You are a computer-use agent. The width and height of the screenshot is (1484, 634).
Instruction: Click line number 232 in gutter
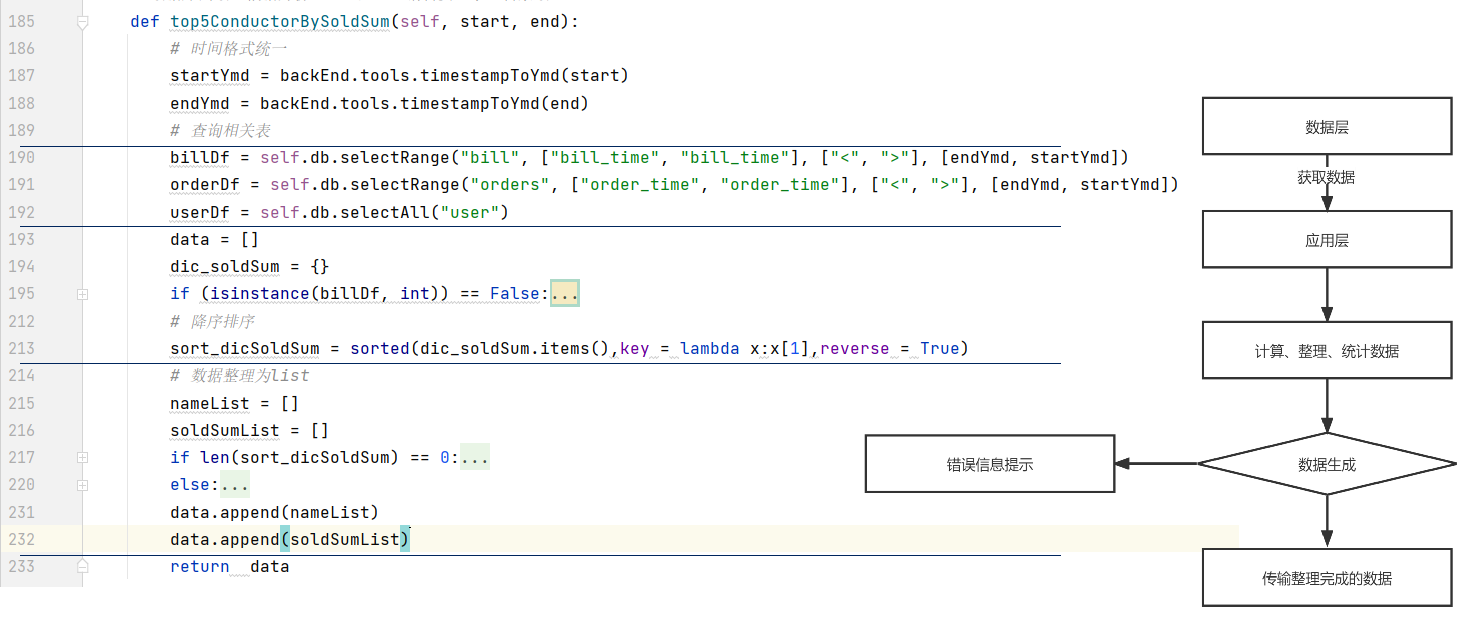[x=20, y=540]
